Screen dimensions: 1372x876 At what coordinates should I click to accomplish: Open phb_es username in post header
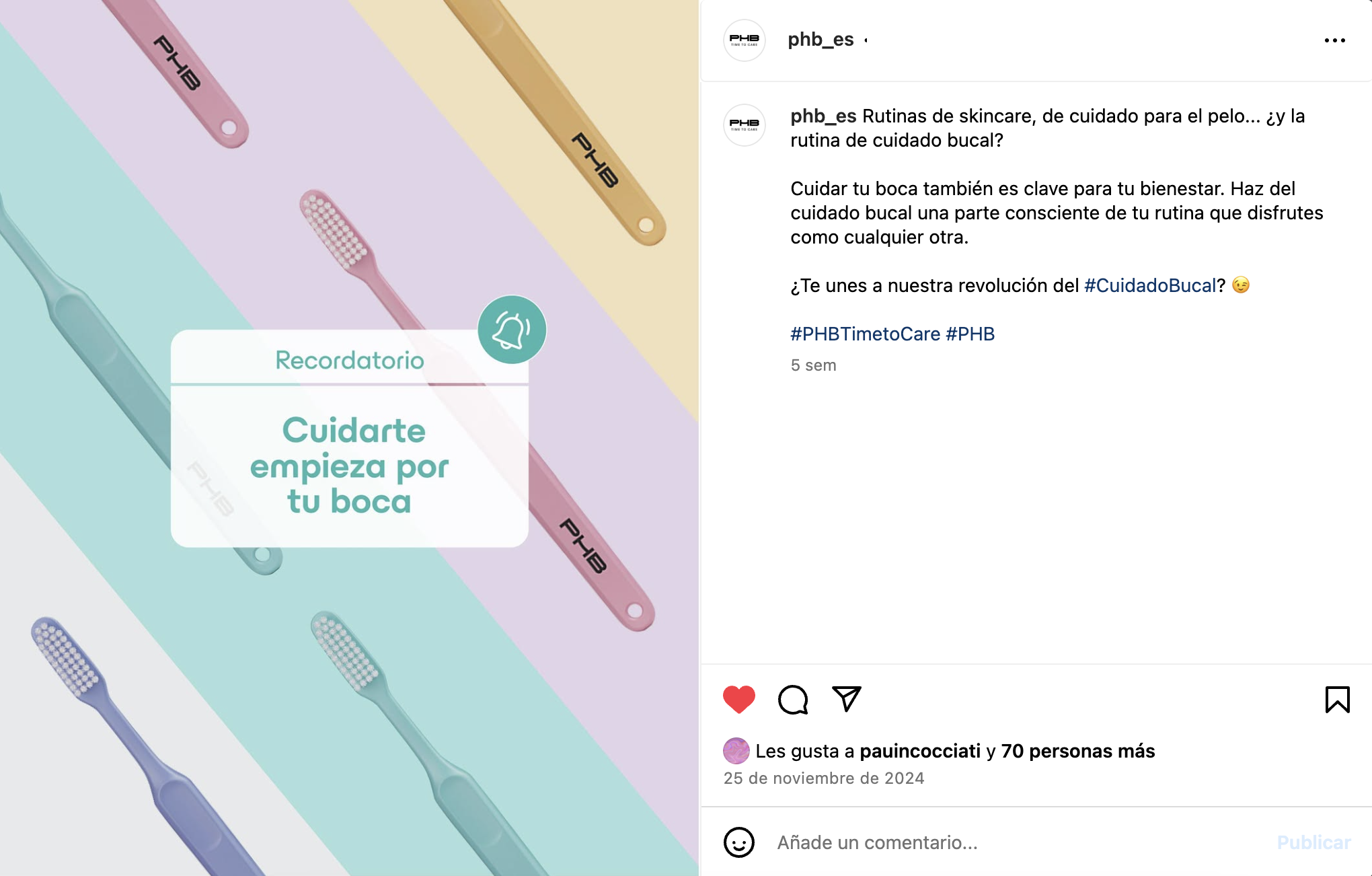click(821, 40)
